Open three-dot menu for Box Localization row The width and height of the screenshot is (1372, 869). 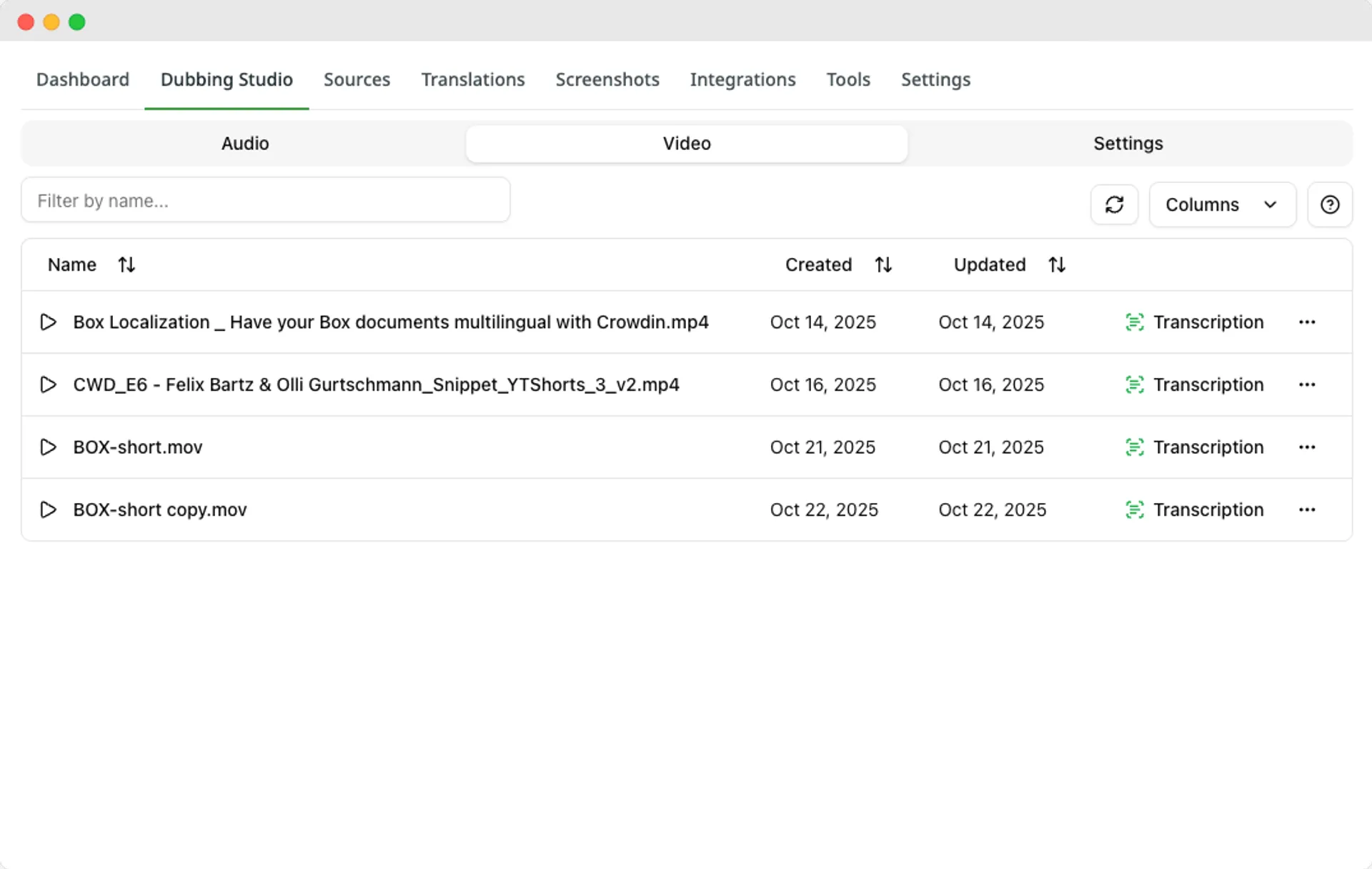click(1307, 322)
